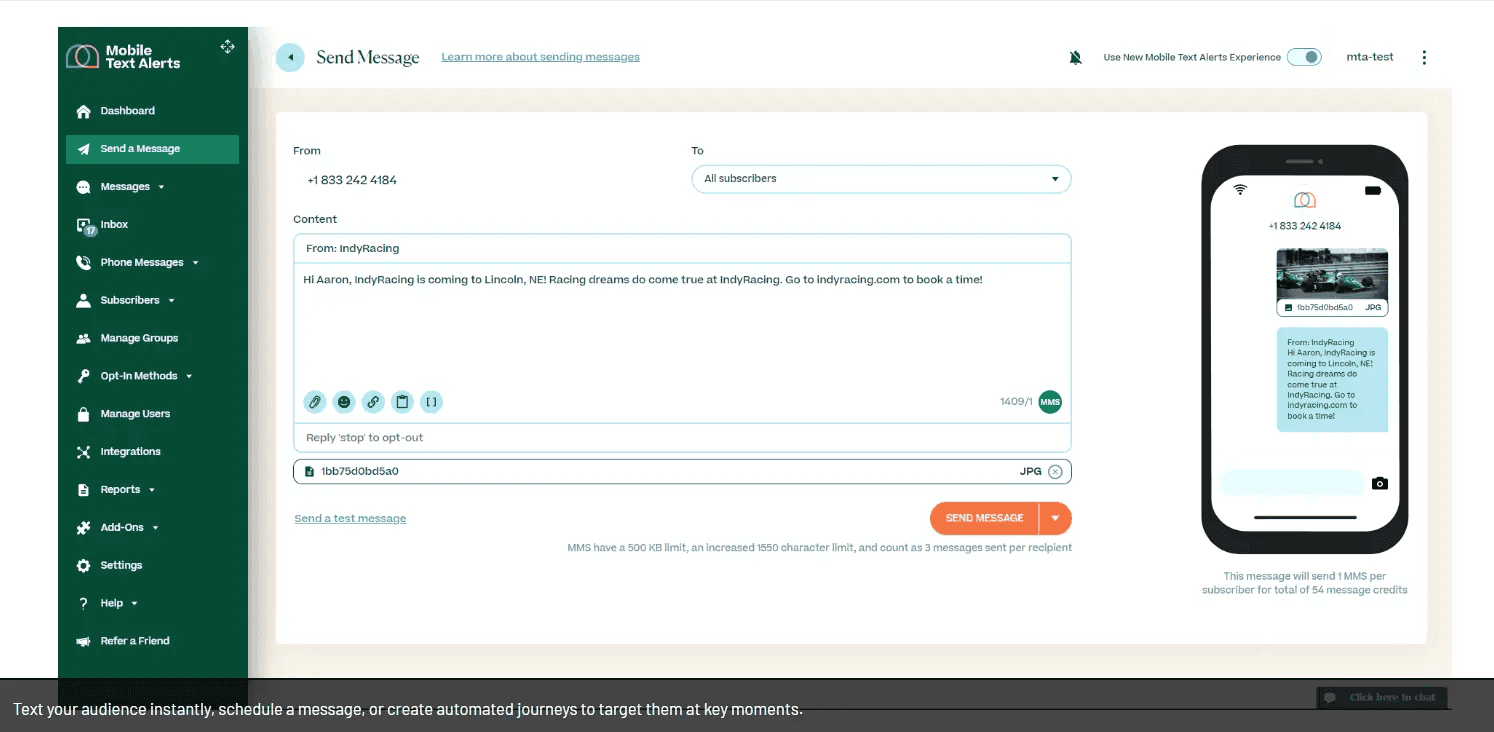Click the 1bb75d0bd5a0 attachment file name

[x=359, y=471]
